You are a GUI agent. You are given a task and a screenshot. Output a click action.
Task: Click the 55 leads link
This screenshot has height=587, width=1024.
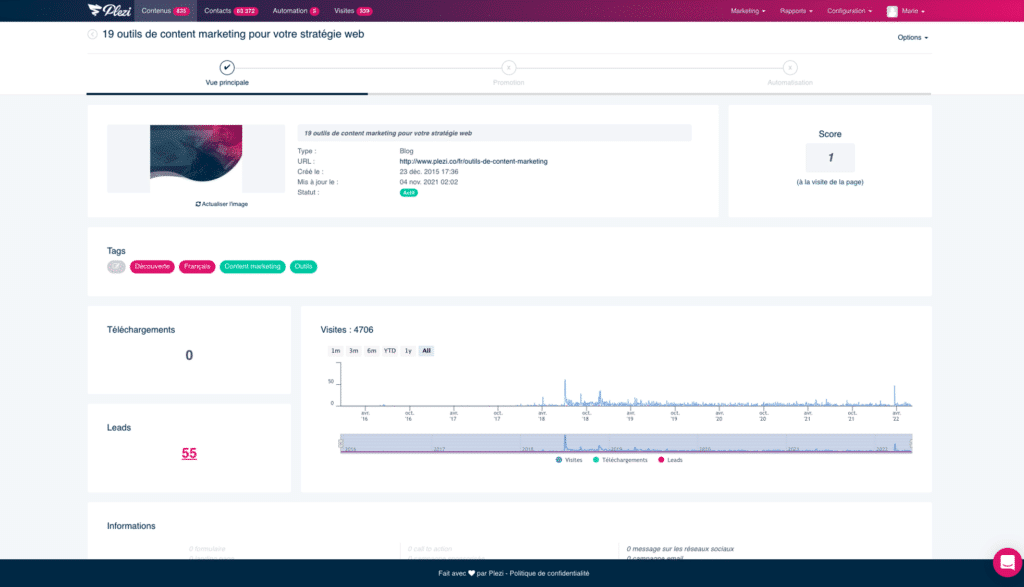tap(189, 453)
